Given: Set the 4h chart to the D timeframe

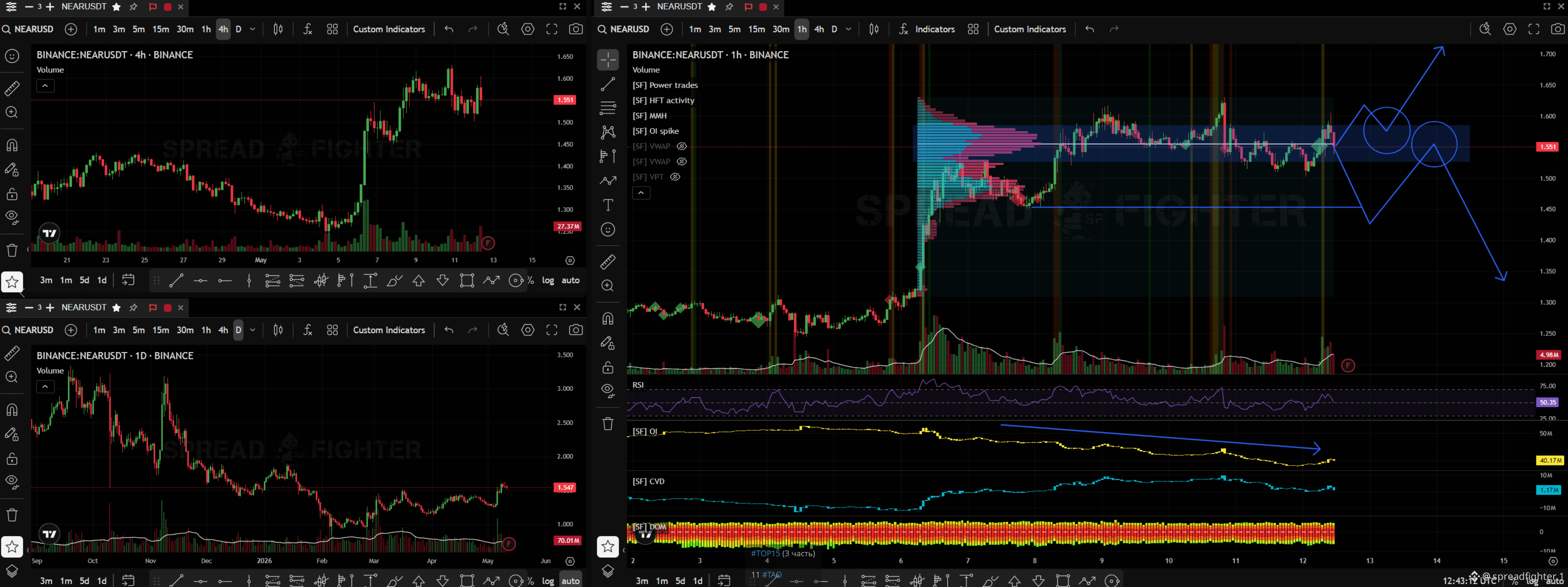Looking at the screenshot, I should coord(239,29).
